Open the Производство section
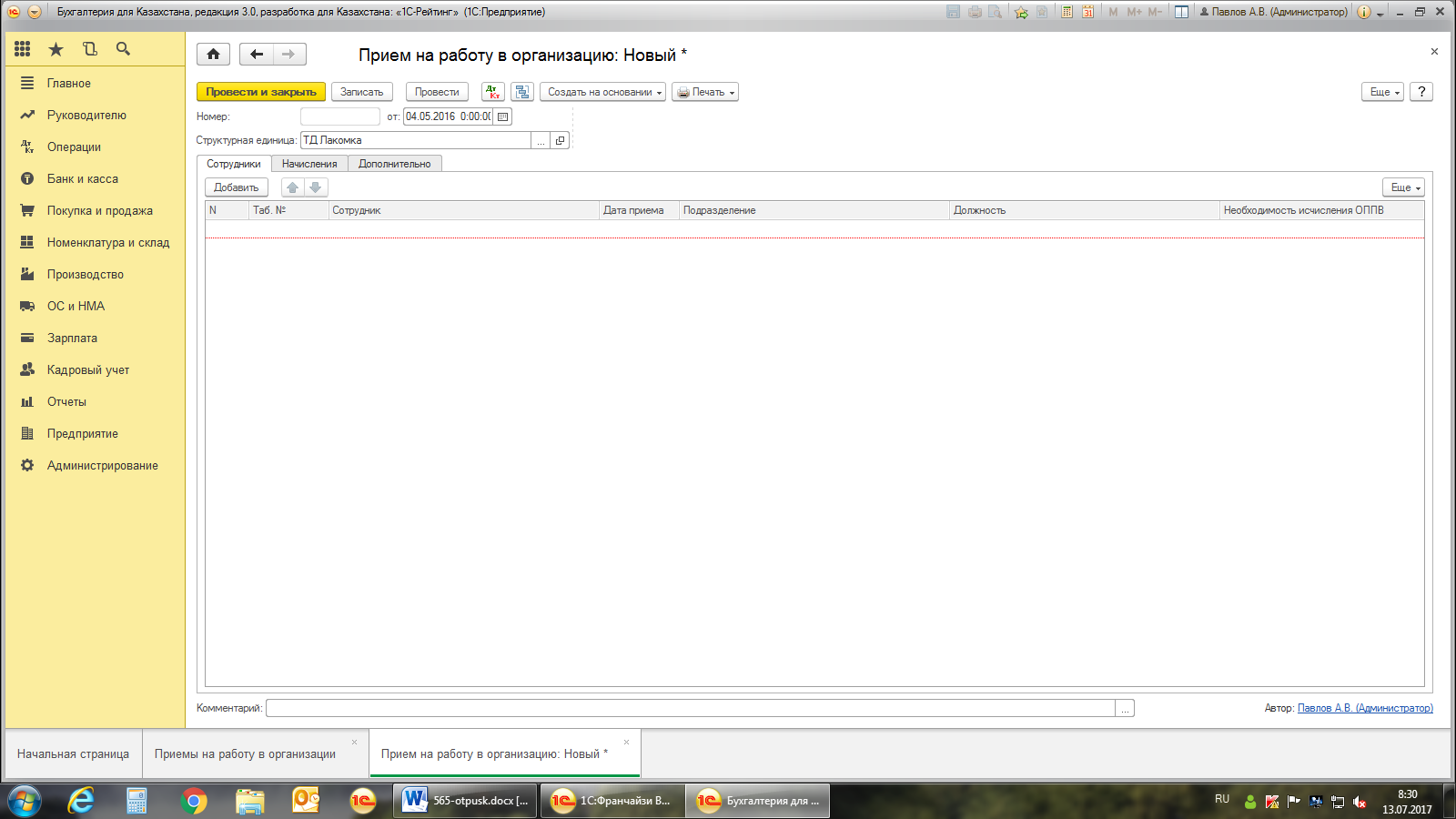1456x819 pixels. pos(95,274)
